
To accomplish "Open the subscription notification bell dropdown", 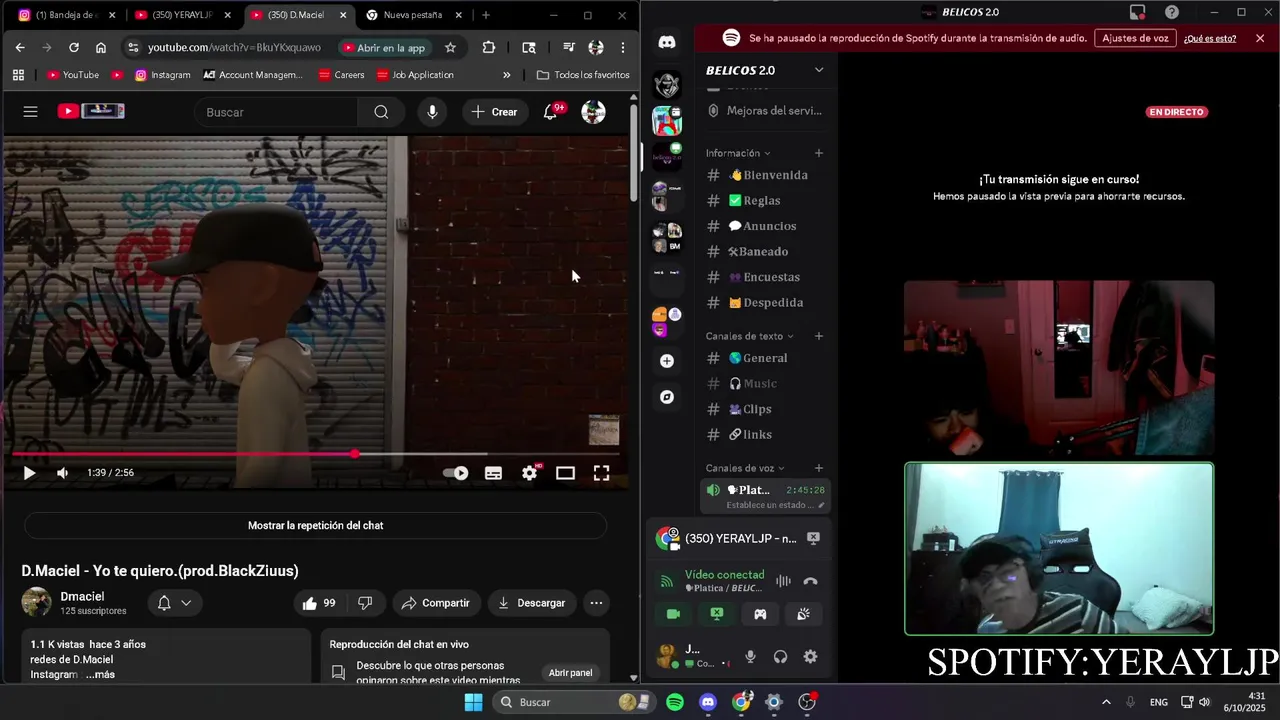I will [174, 603].
